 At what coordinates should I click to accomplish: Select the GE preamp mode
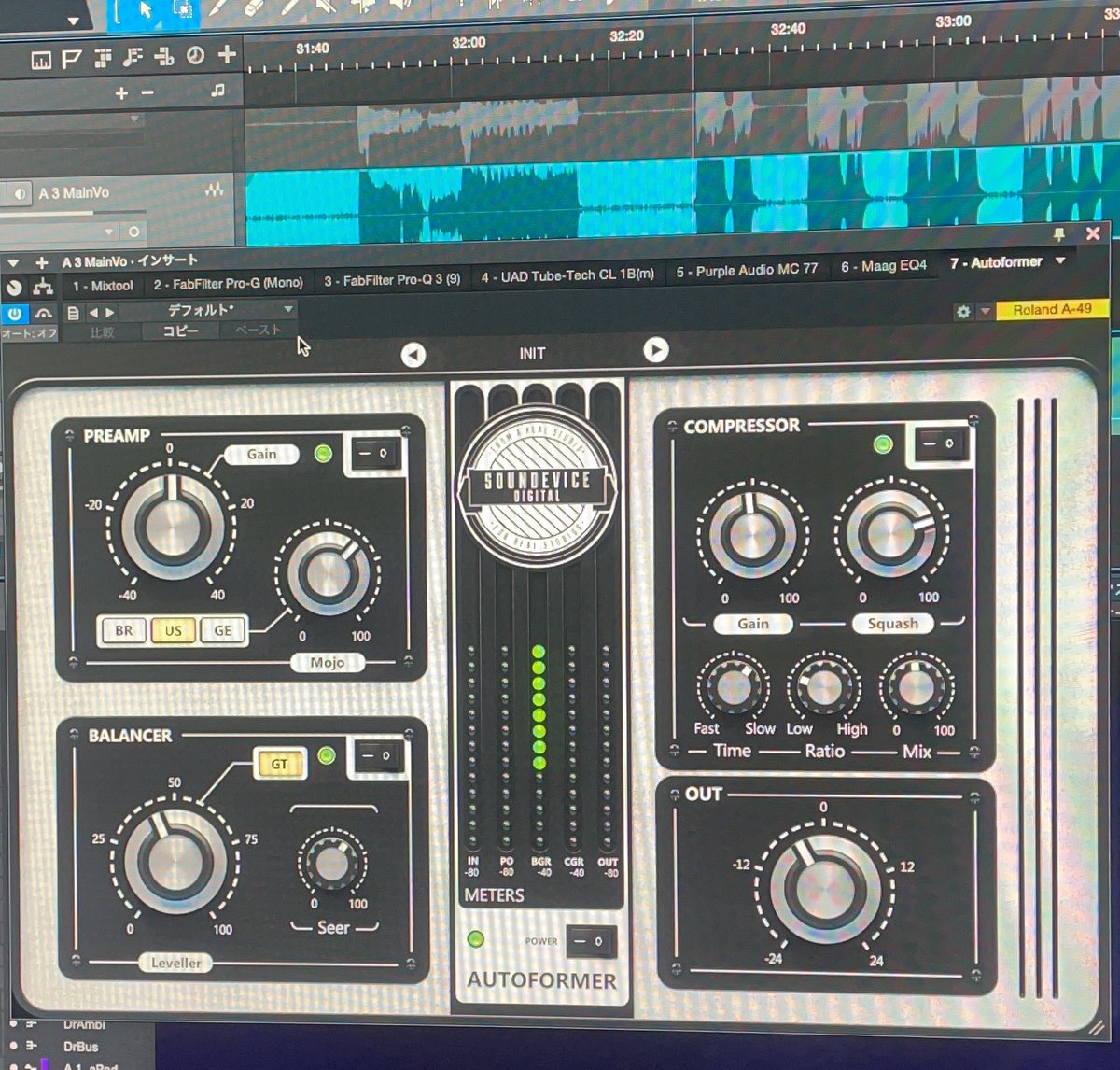(x=223, y=631)
